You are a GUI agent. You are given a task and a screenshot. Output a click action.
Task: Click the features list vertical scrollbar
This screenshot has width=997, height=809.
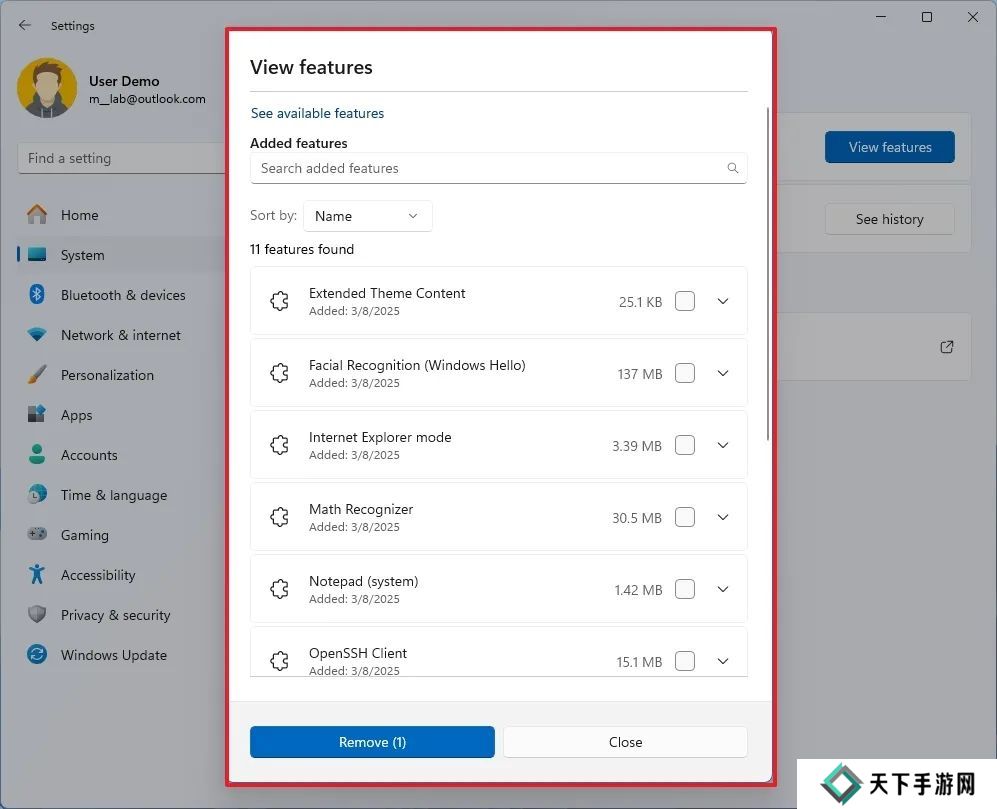point(767,270)
